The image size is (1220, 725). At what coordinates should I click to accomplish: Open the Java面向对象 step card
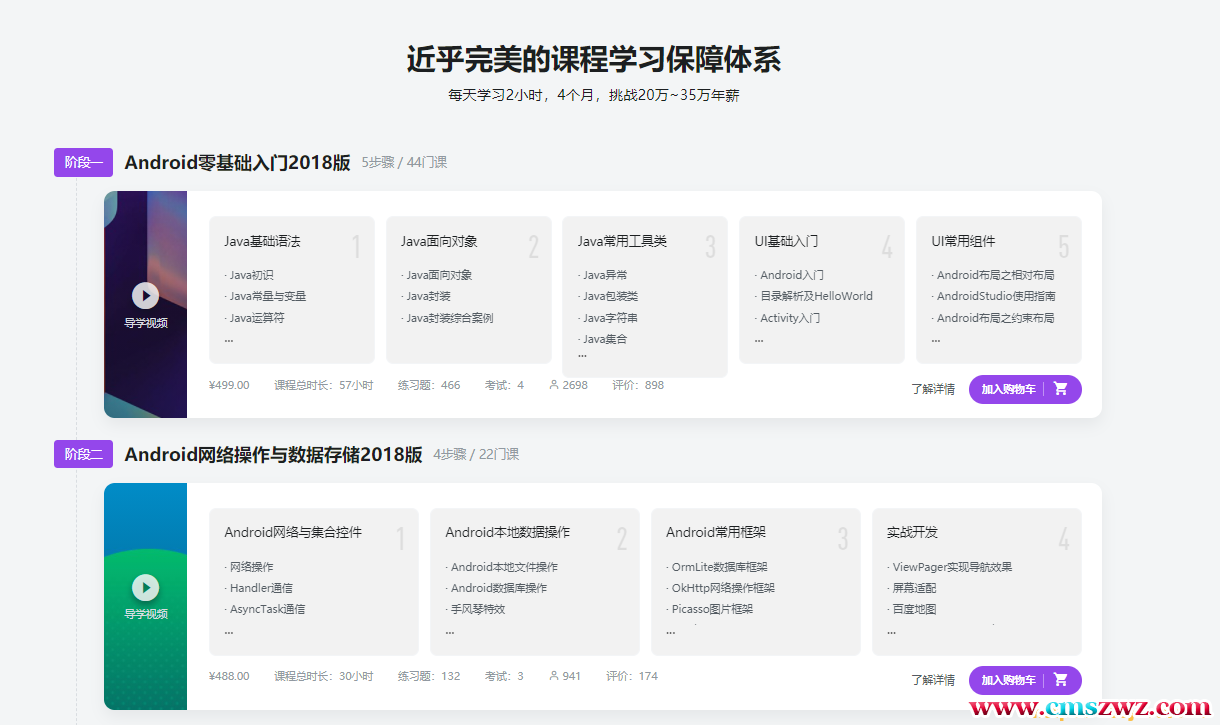pos(468,289)
